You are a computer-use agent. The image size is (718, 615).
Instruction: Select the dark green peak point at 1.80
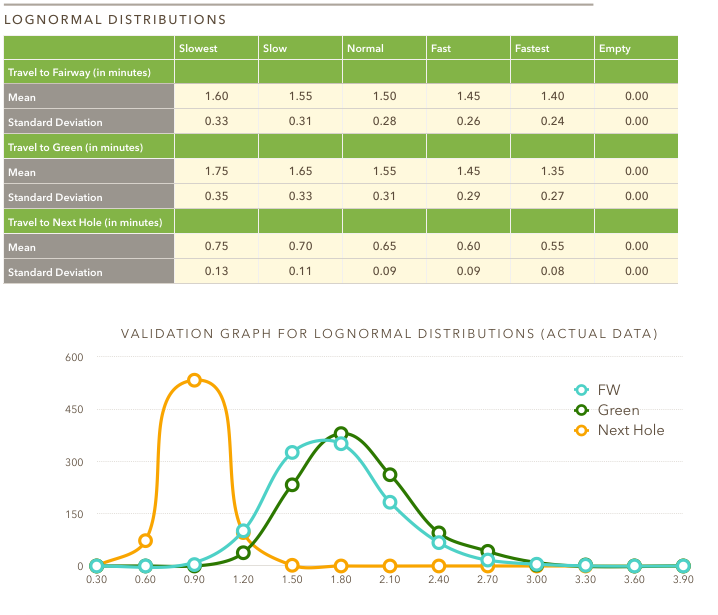[x=341, y=434]
